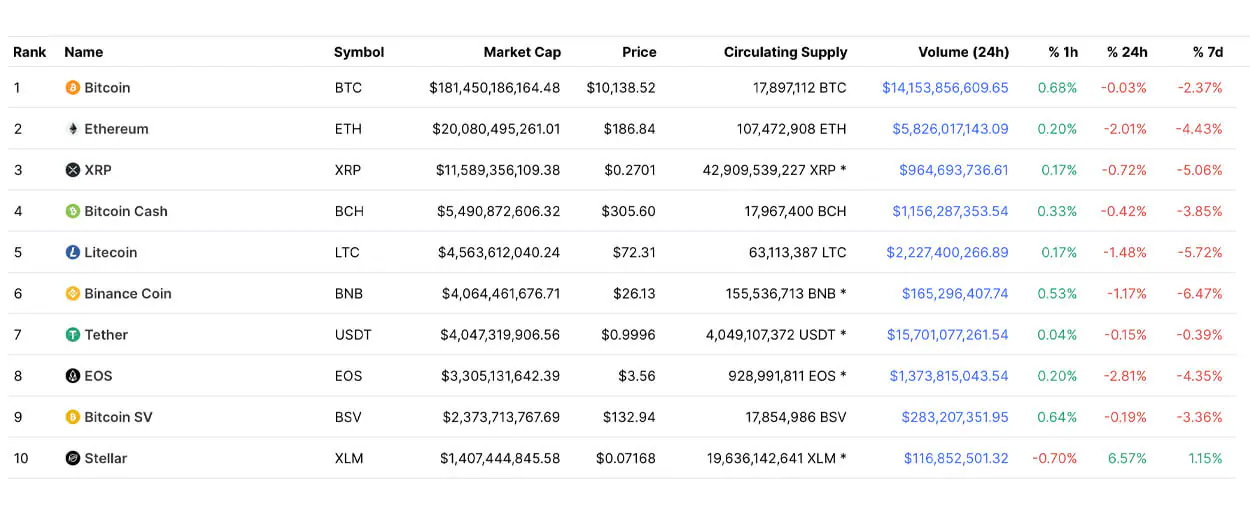Viewport: 1250px width, 525px height.
Task: Click the Ethereum diamond icon
Action: tap(72, 129)
